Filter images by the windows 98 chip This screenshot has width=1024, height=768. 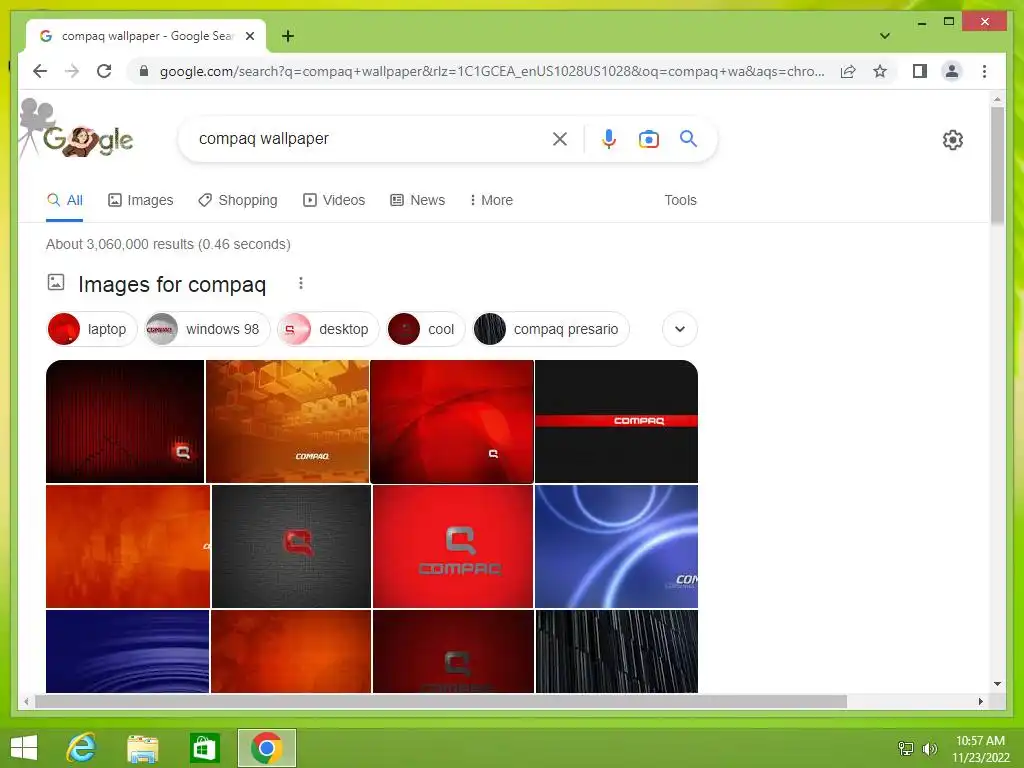(206, 329)
